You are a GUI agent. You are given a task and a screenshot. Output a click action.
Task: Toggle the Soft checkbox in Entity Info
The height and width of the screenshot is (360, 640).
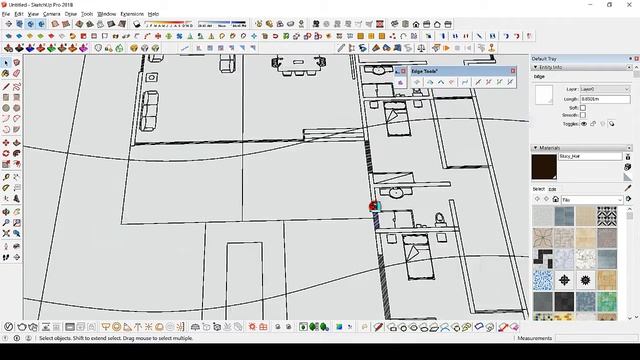[x=583, y=108]
